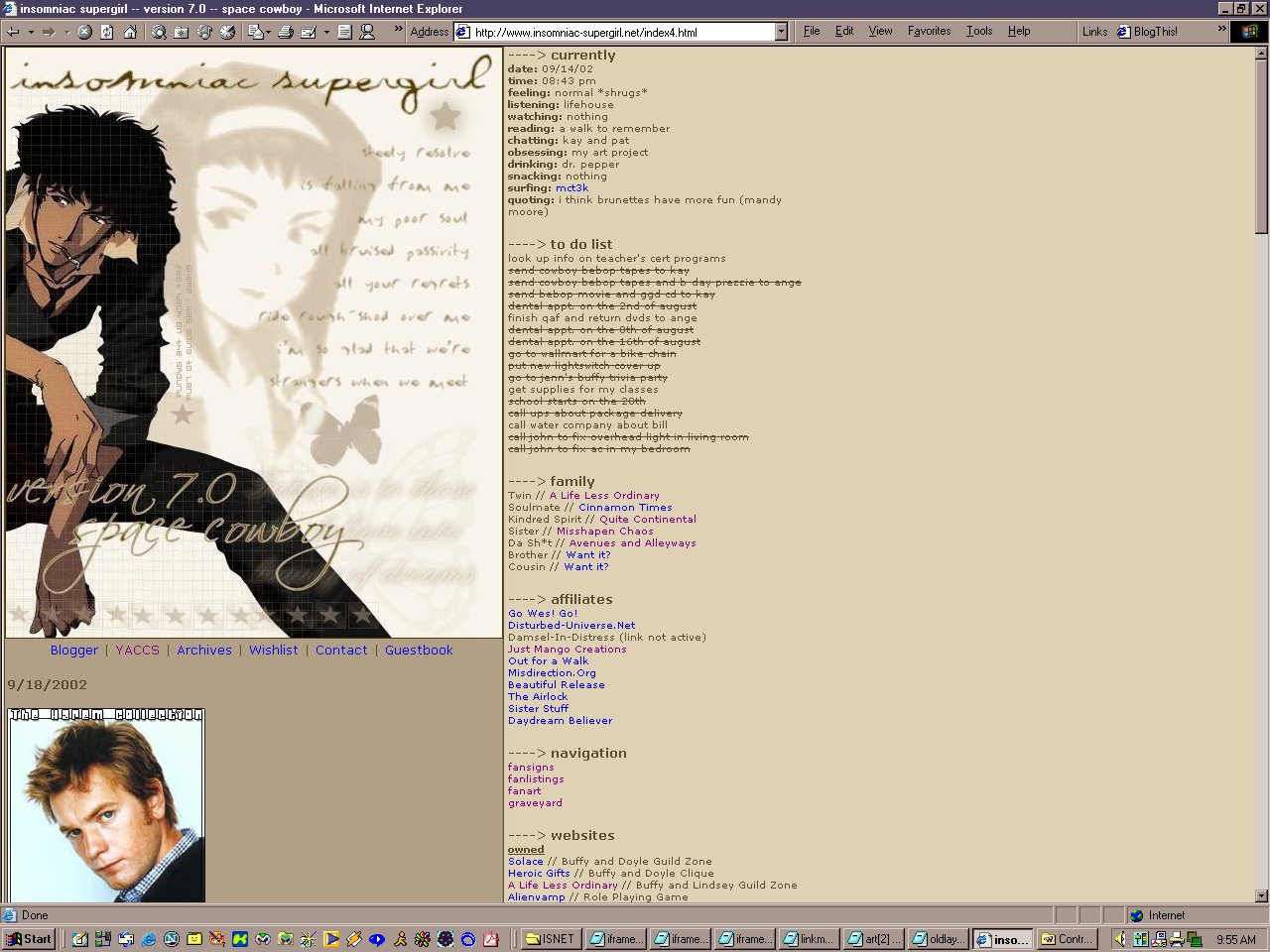Viewport: 1270px width, 952px height.
Task: Open the Search toolbar icon
Action: [159, 32]
